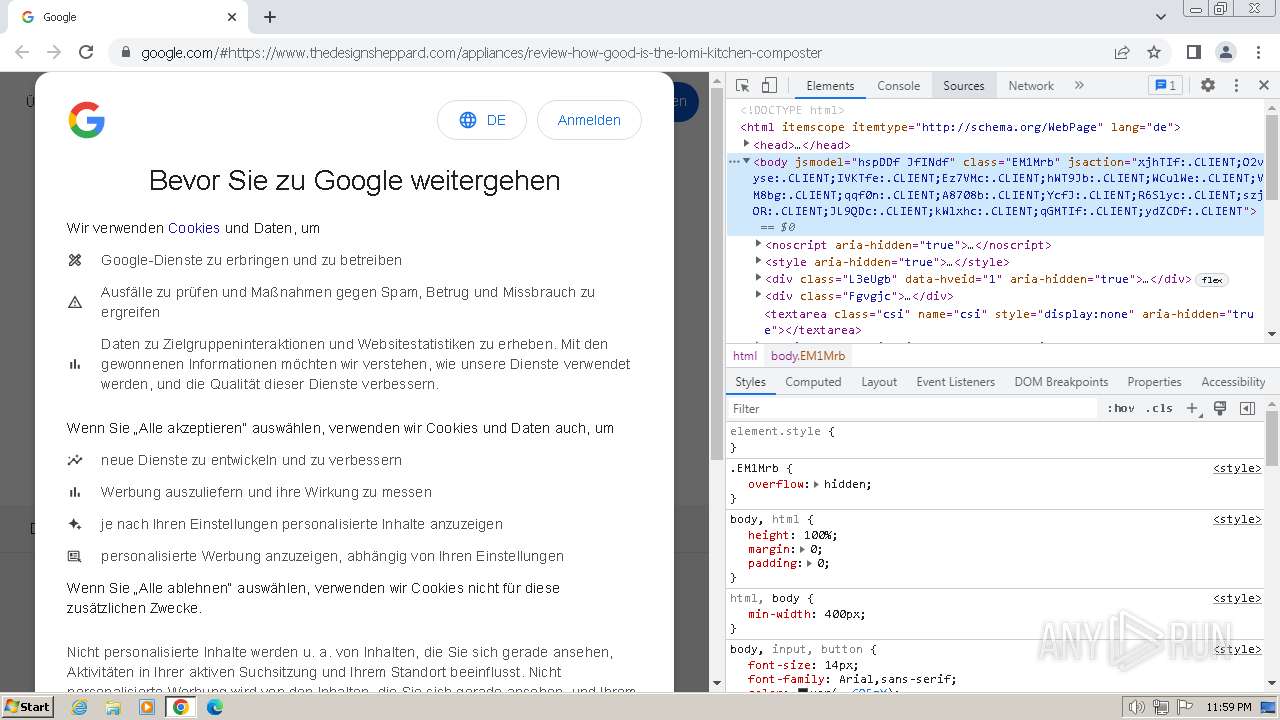Screen dimensions: 1280x720
Task: Open a new browser tab
Action: click(270, 17)
